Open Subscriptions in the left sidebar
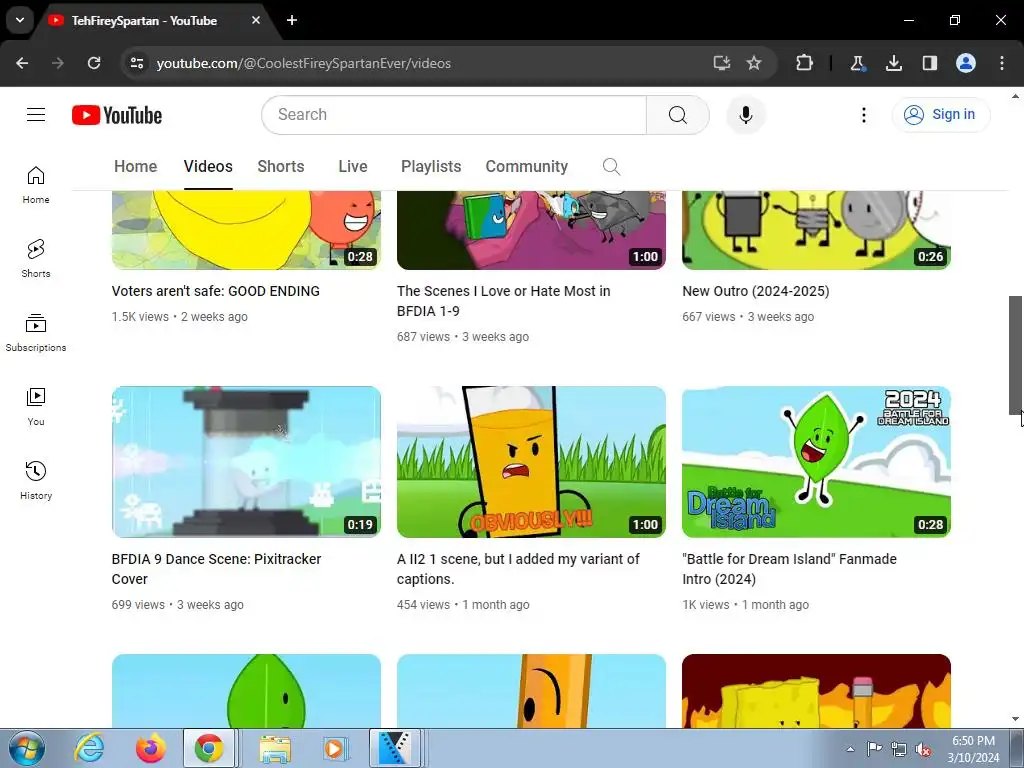 click(x=36, y=332)
